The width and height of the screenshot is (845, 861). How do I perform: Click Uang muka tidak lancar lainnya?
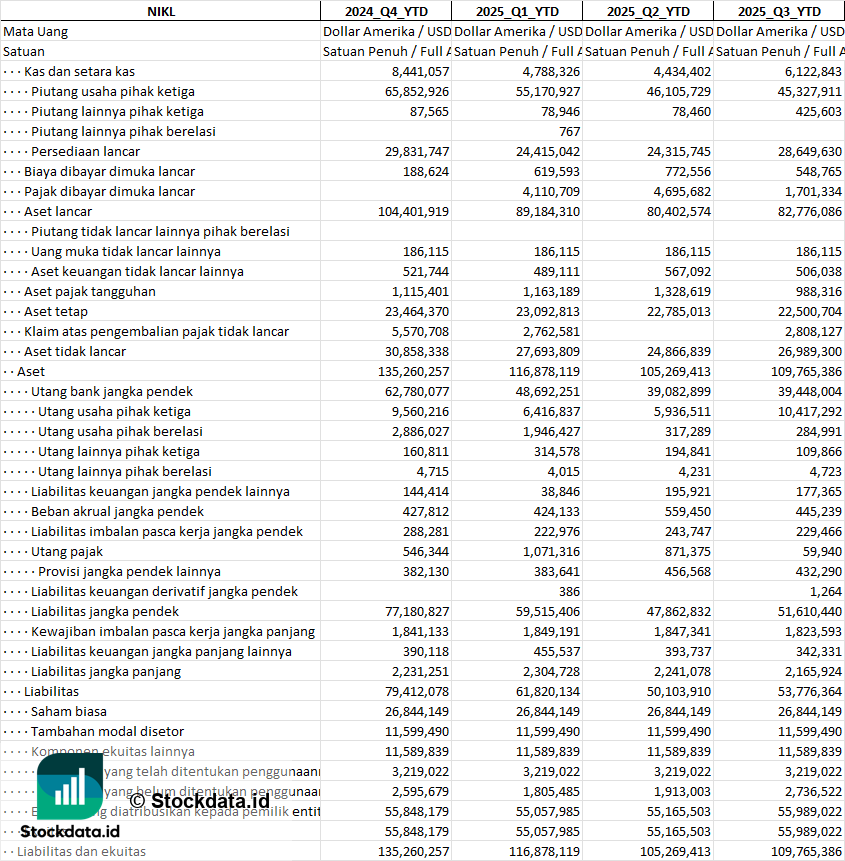[126, 251]
